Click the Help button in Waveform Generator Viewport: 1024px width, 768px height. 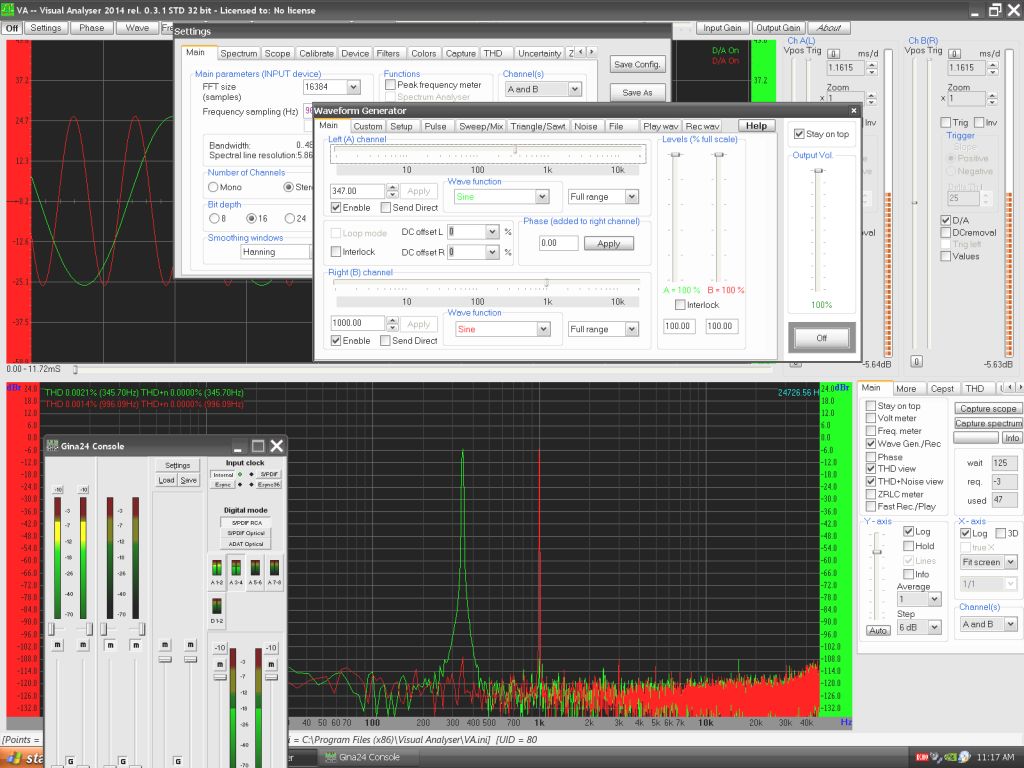point(756,126)
